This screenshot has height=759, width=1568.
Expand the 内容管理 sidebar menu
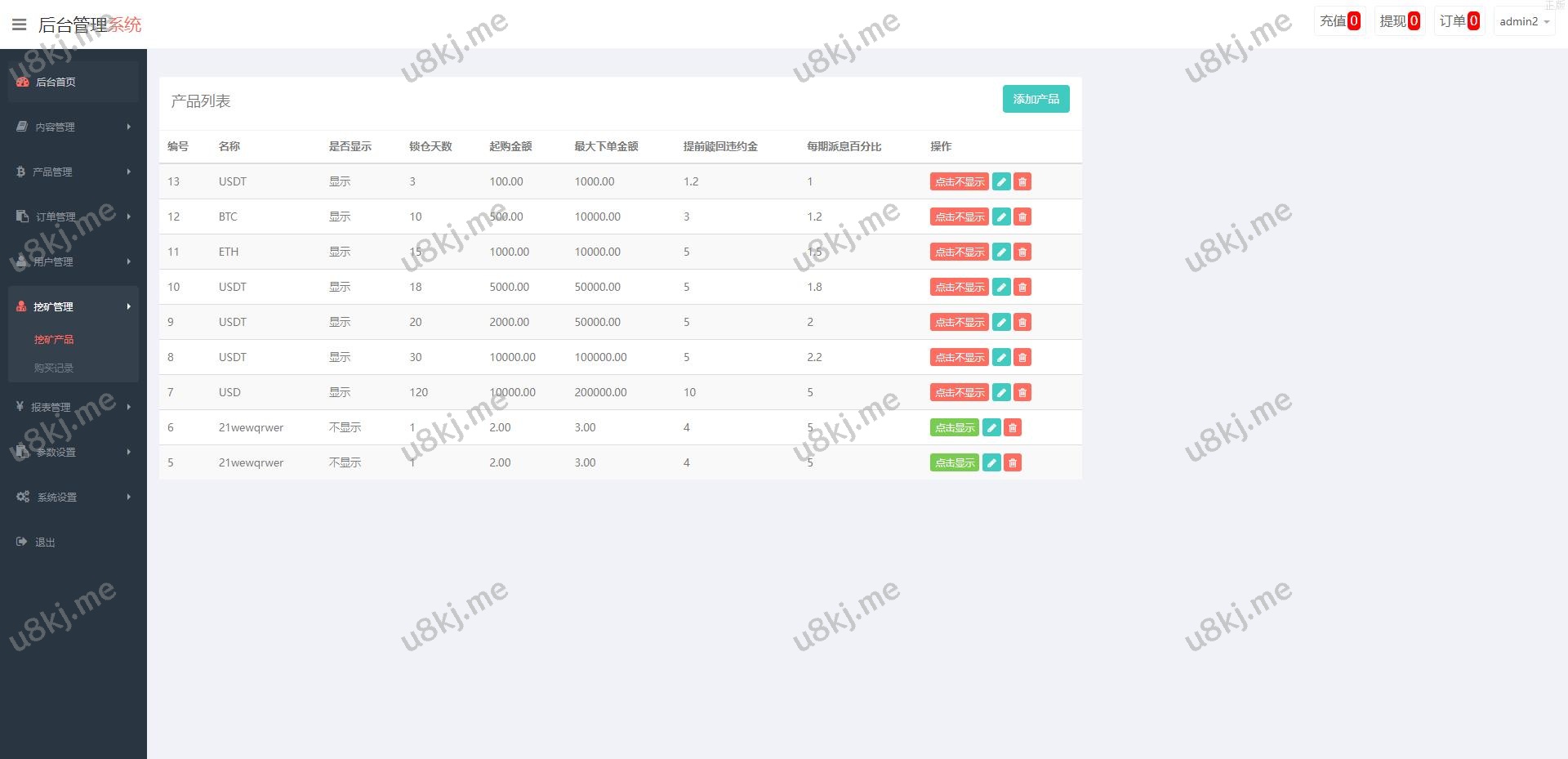pyautogui.click(x=73, y=127)
